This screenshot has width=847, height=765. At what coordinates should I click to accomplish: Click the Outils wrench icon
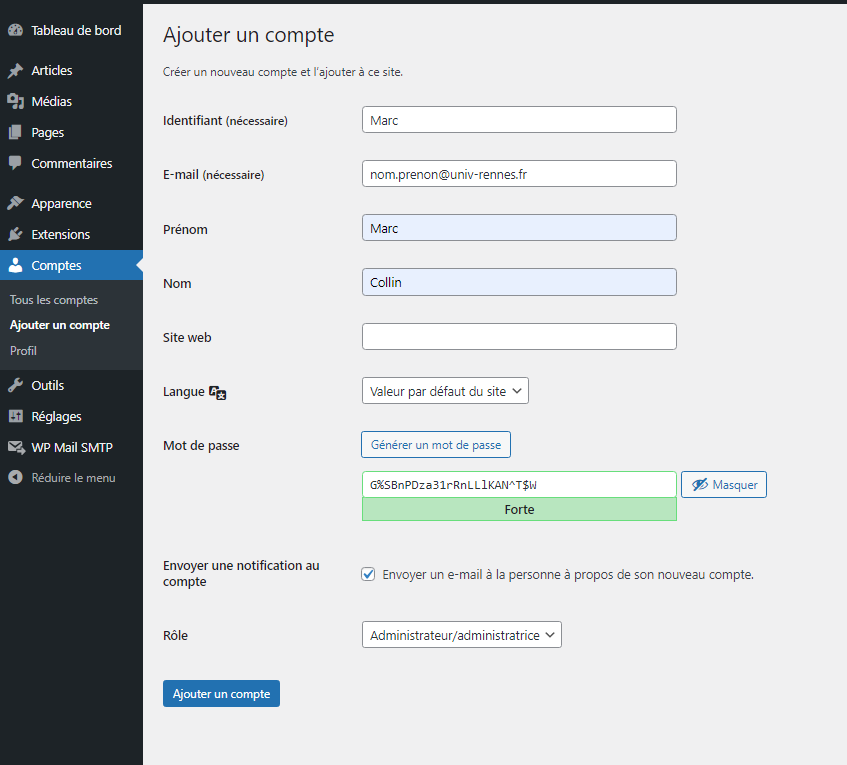pyautogui.click(x=15, y=386)
